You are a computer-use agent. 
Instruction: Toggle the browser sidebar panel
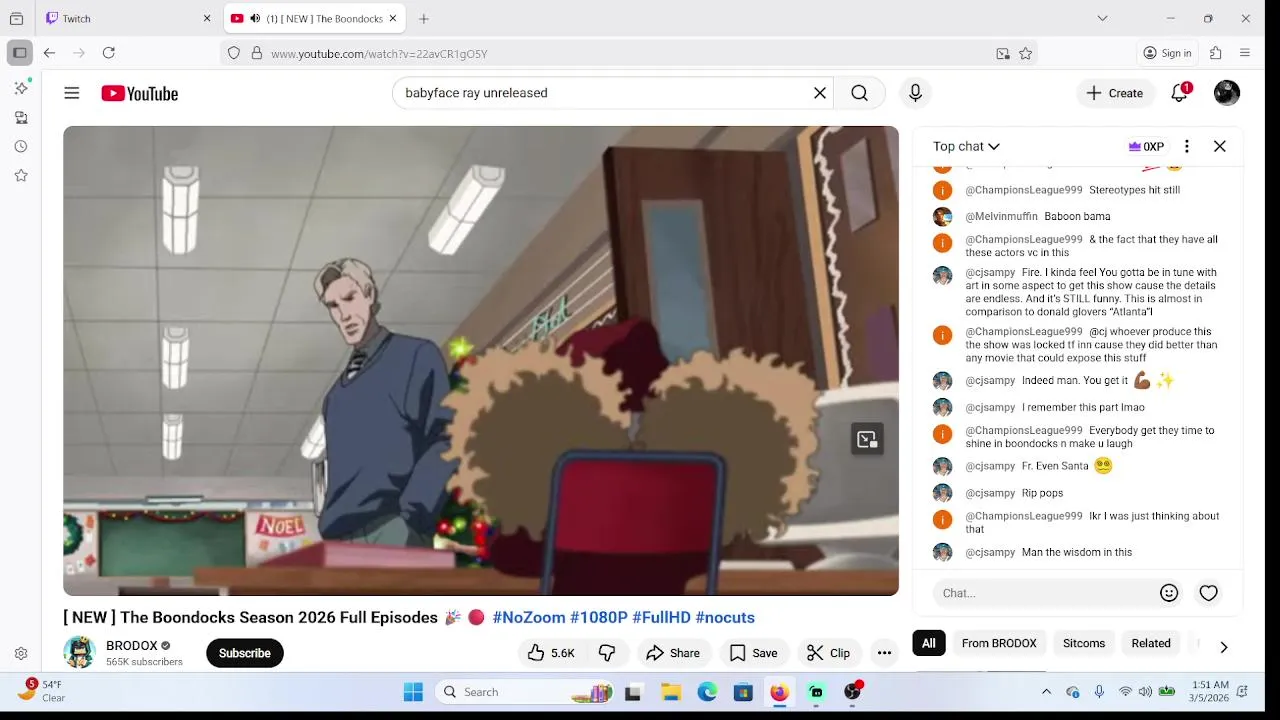20,53
